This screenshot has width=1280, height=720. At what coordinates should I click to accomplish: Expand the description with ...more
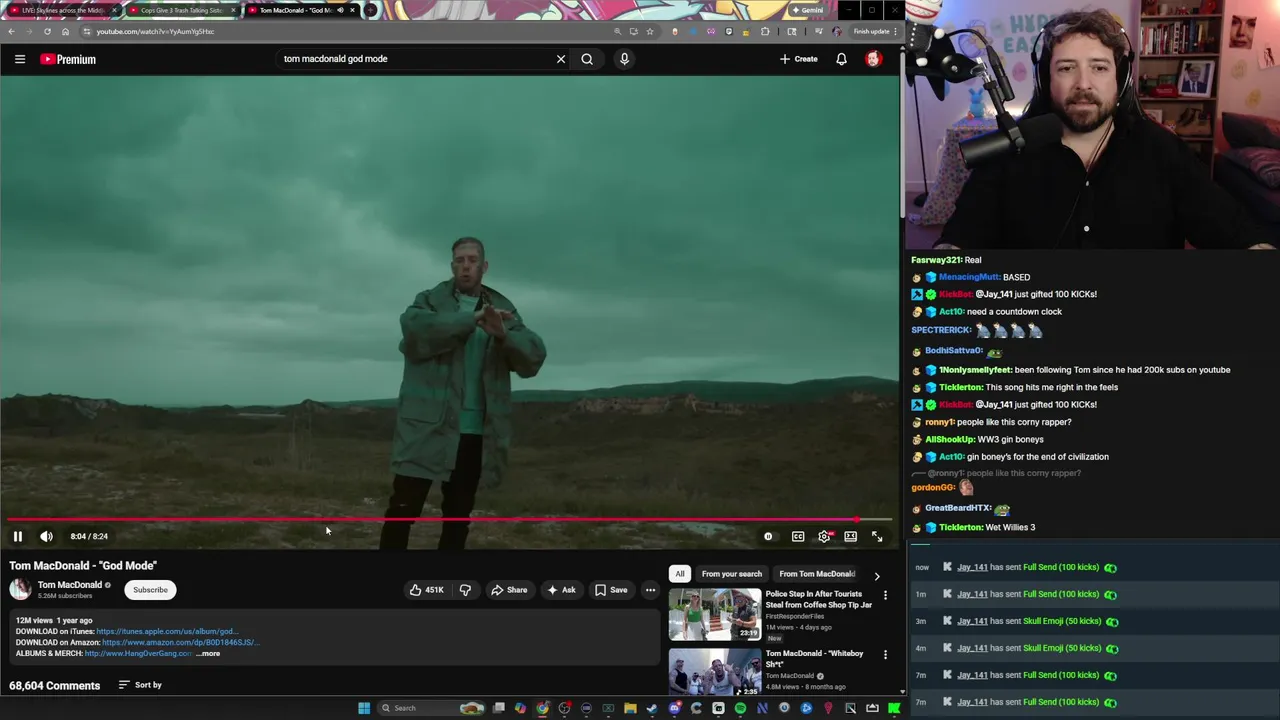click(x=208, y=654)
